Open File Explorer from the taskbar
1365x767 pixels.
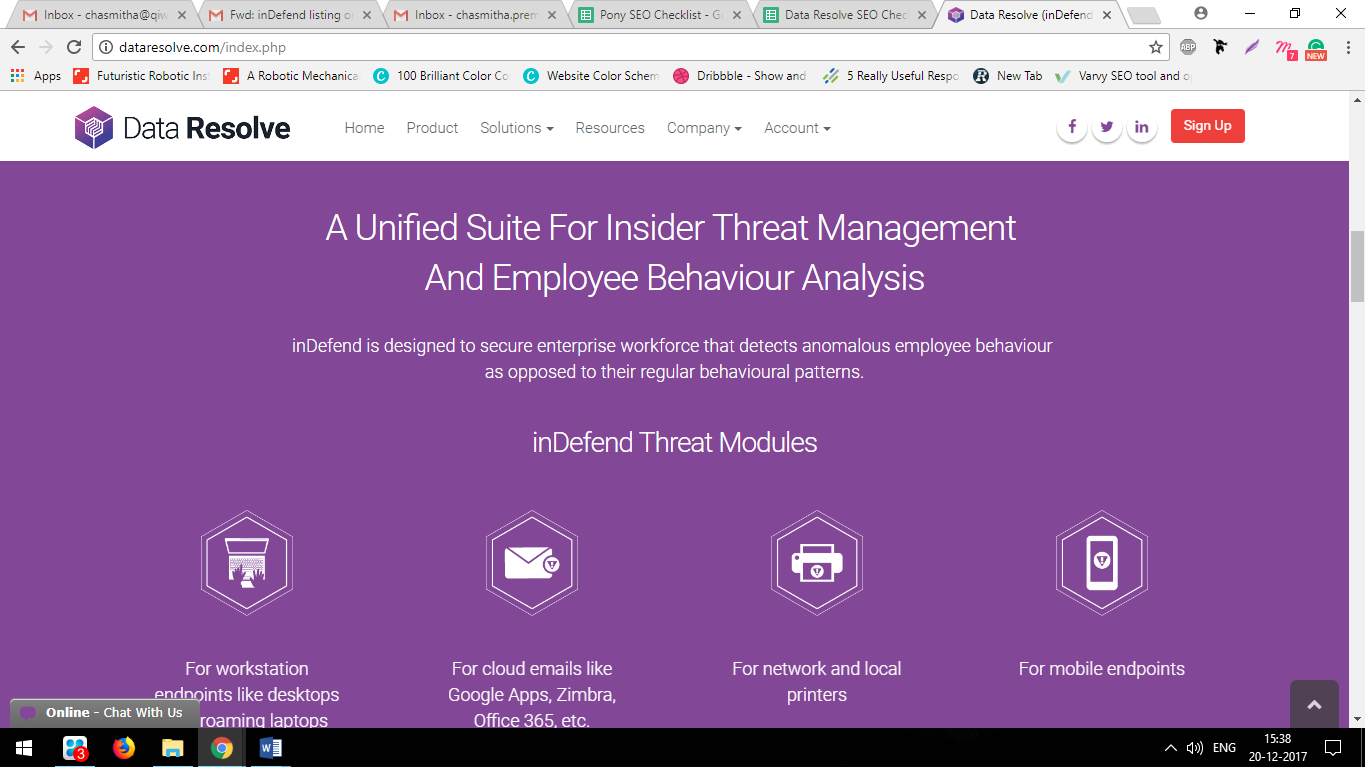[x=173, y=748]
